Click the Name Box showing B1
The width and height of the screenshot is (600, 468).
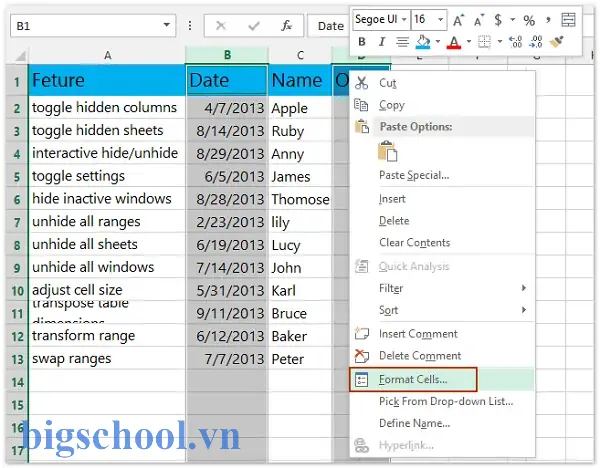coord(93,26)
